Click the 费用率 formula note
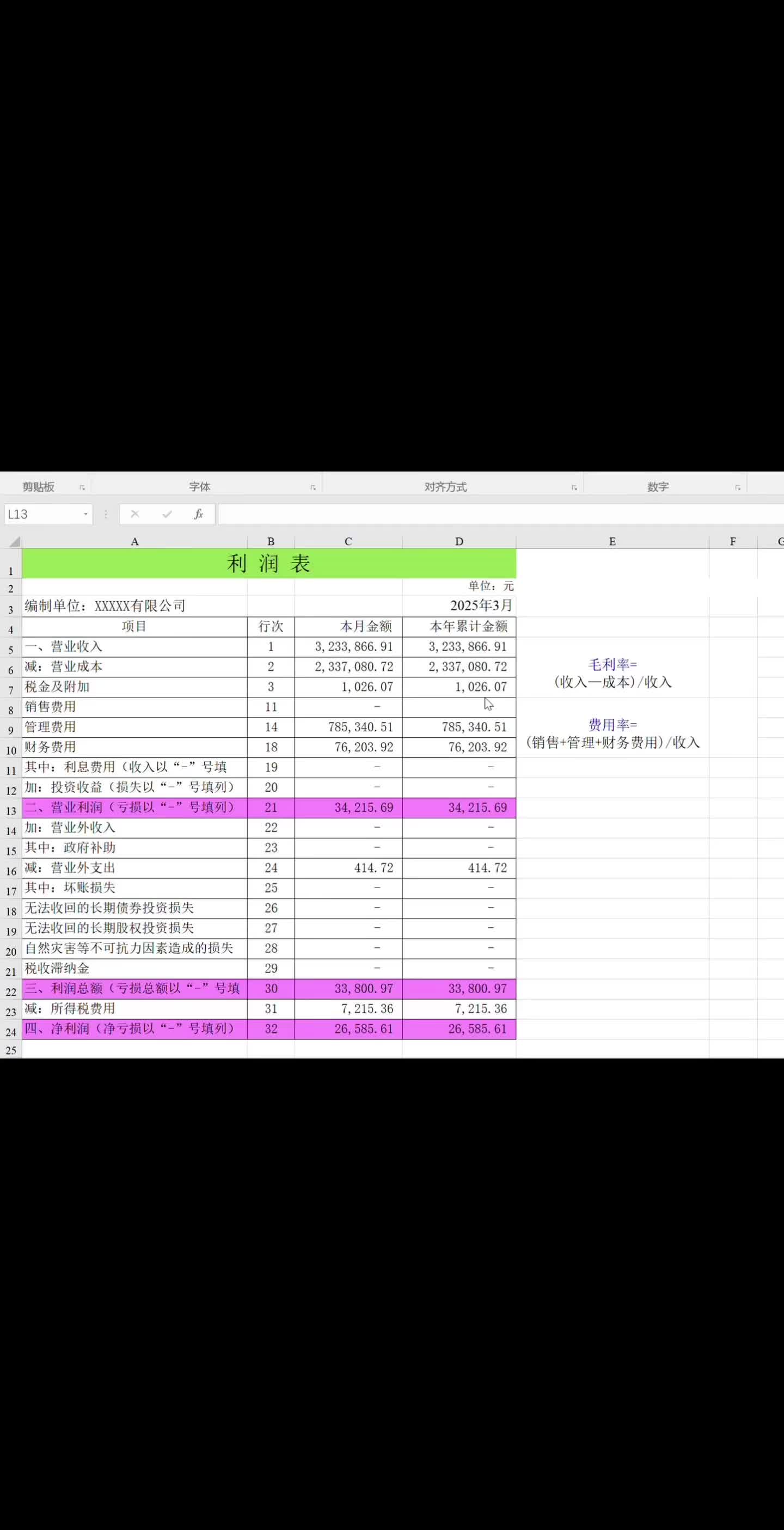The height and width of the screenshot is (1530, 784). pos(612,734)
